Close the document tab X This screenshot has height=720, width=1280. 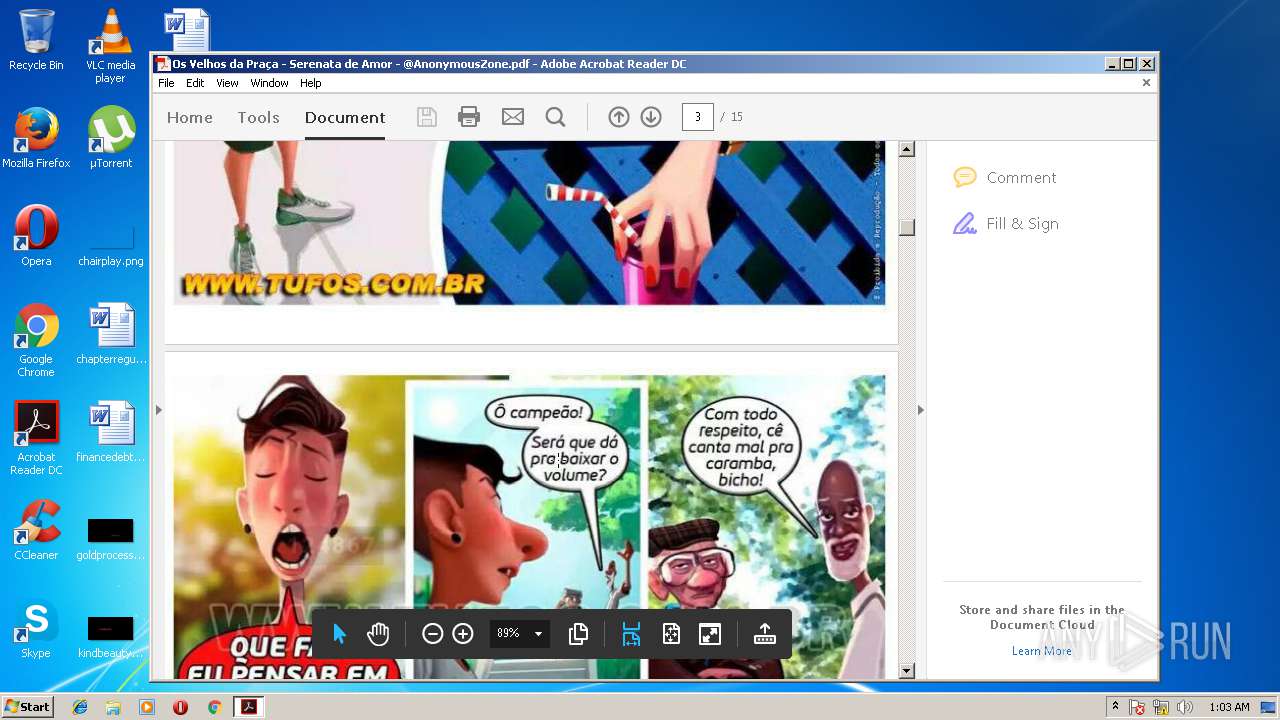[x=1146, y=83]
